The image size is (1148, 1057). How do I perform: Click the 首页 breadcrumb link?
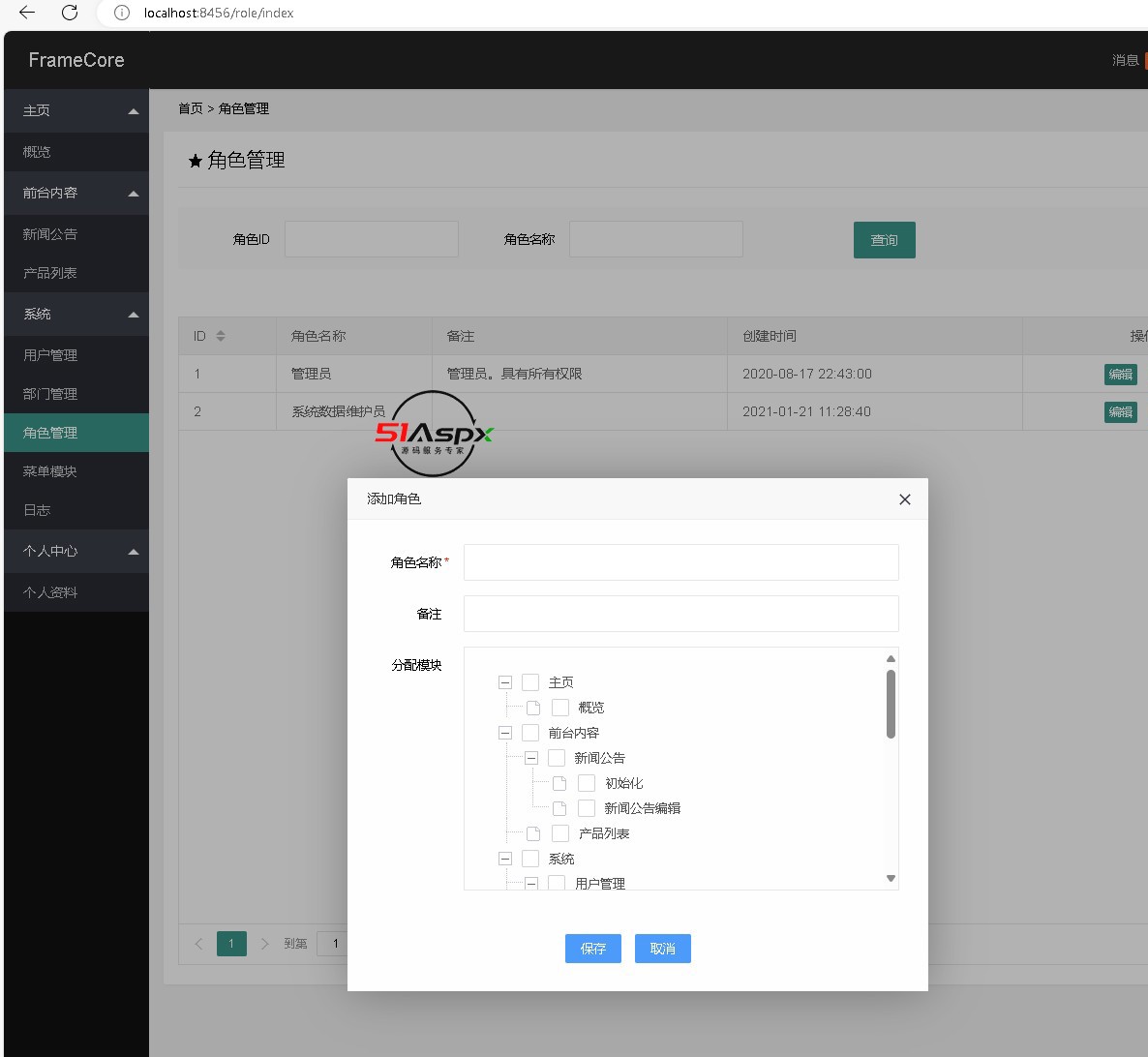191,108
